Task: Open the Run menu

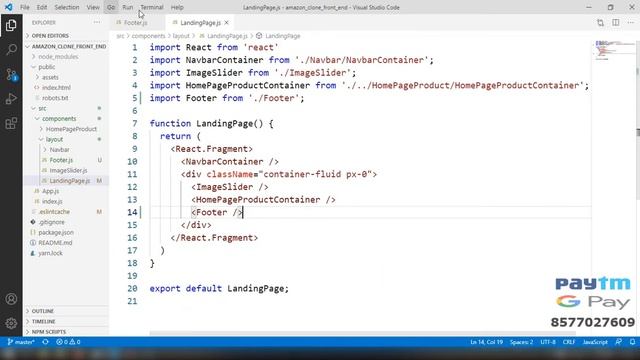Action: pos(127,7)
